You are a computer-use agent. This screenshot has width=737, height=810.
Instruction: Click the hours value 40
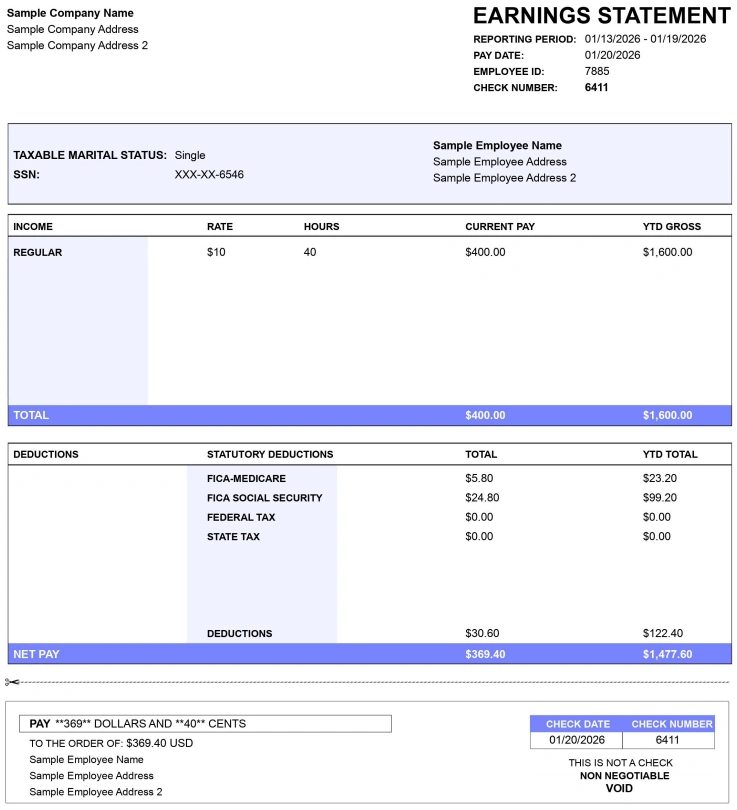[310, 252]
